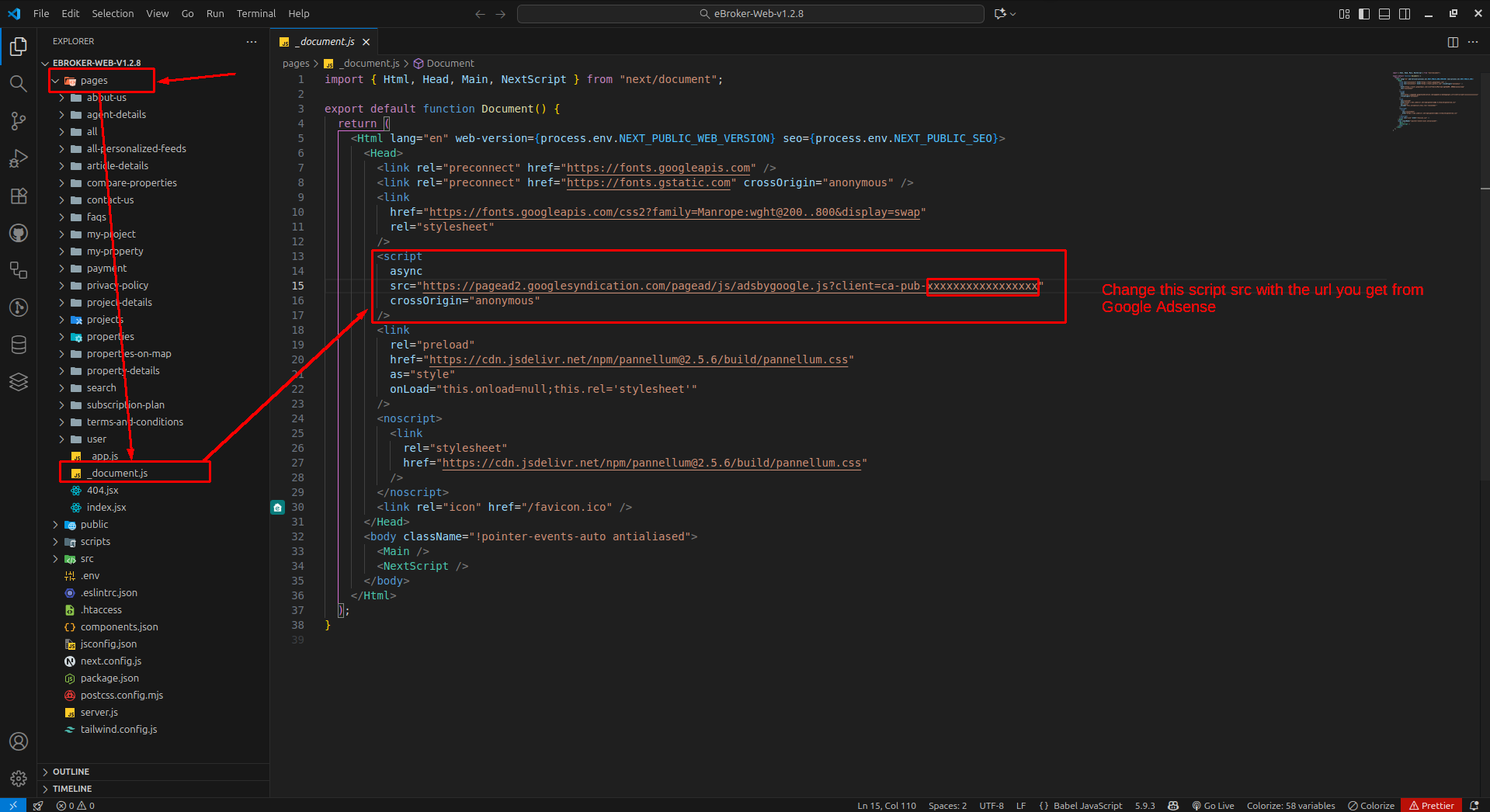The image size is (1490, 812).
Task: Select the _document.js editor tab
Action: tap(324, 41)
